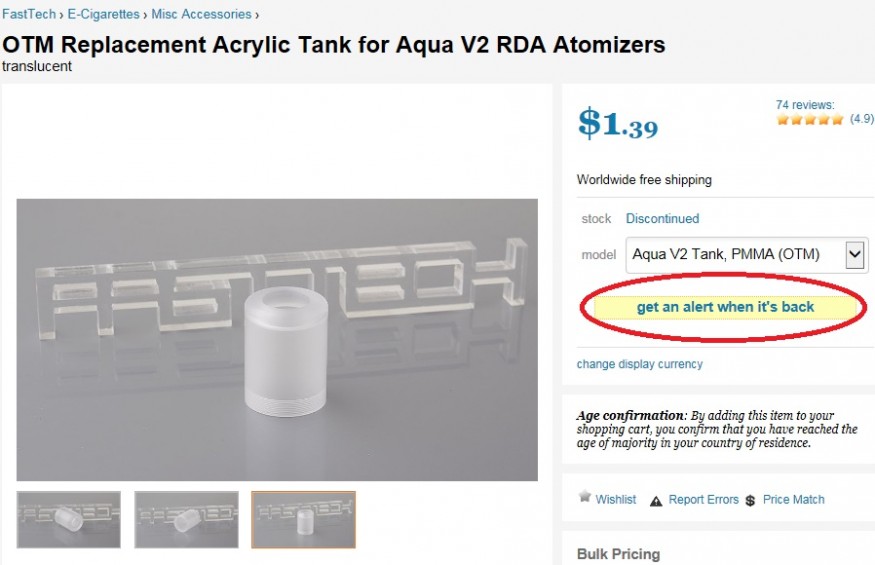Click the five-star rating icons
The width and height of the screenshot is (875, 565).
tap(810, 119)
